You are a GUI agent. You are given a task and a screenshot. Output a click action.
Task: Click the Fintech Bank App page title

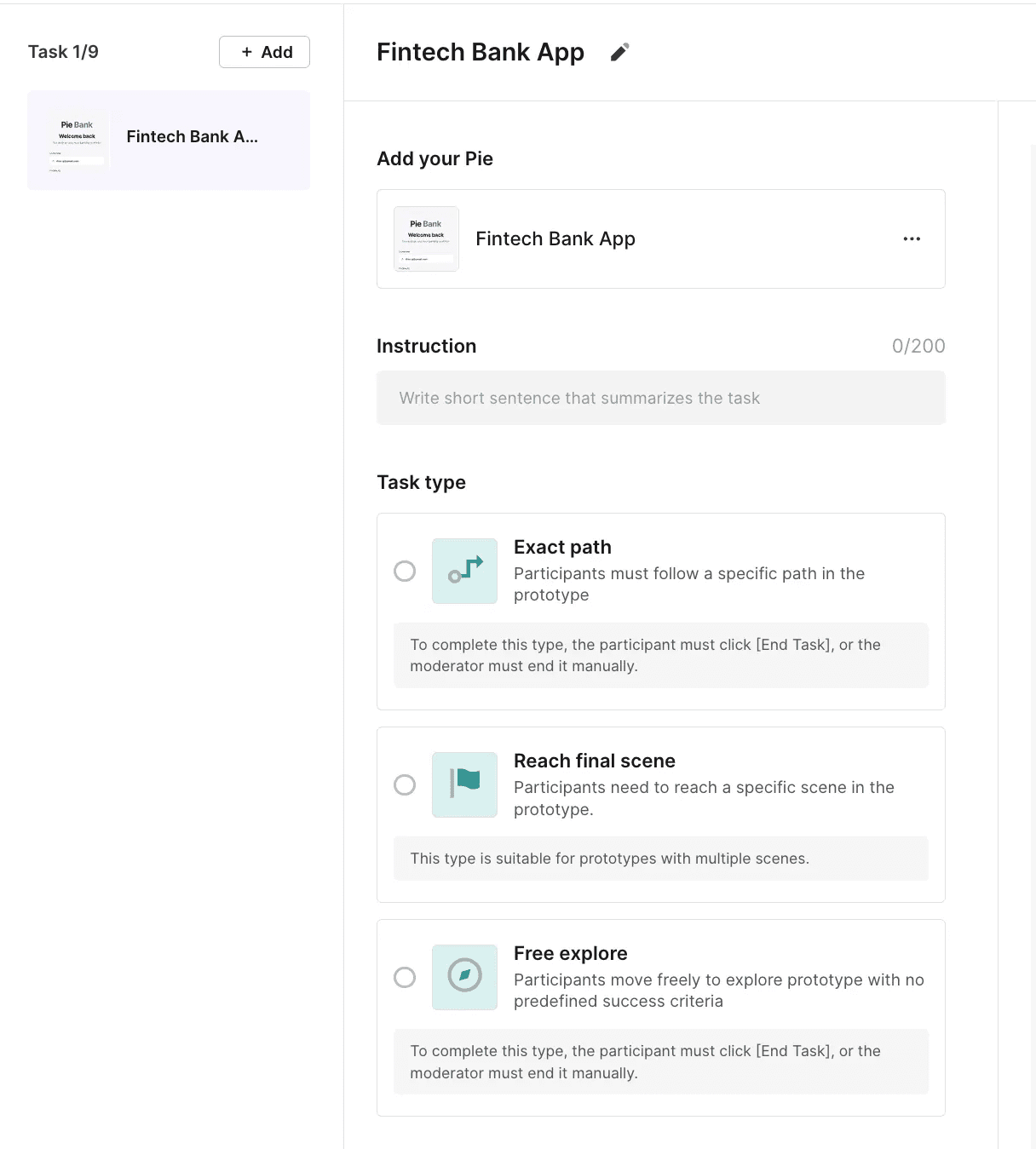pyautogui.click(x=481, y=52)
